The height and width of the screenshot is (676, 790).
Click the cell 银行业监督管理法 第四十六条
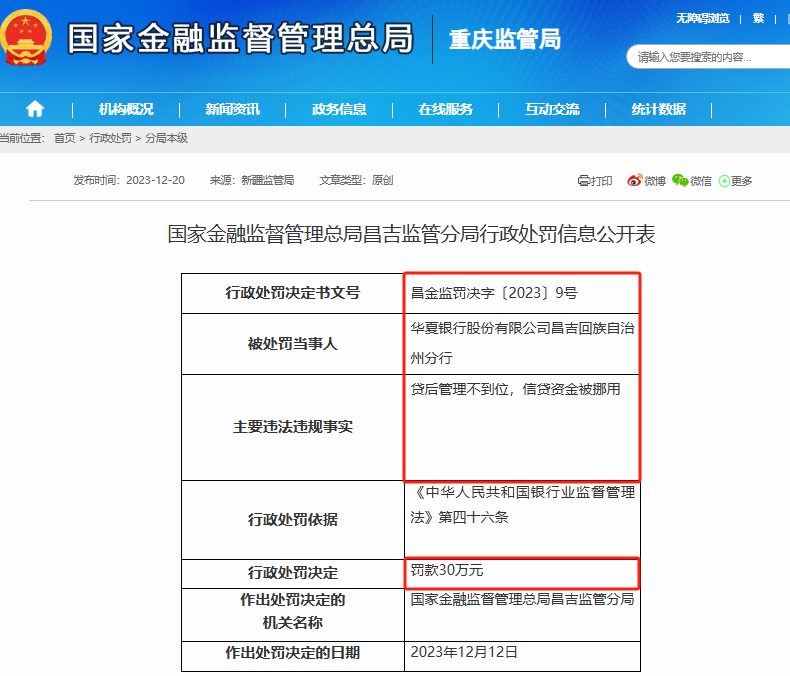pyautogui.click(x=522, y=520)
